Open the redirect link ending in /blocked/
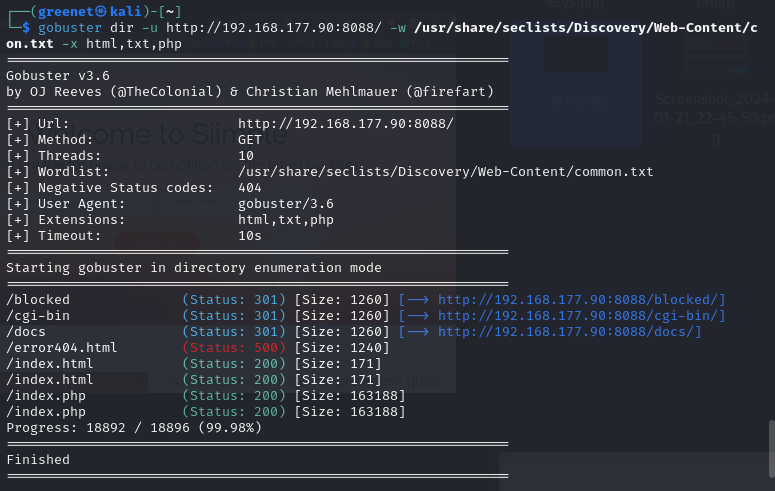Image resolution: width=775 pixels, height=491 pixels. (x=581, y=300)
